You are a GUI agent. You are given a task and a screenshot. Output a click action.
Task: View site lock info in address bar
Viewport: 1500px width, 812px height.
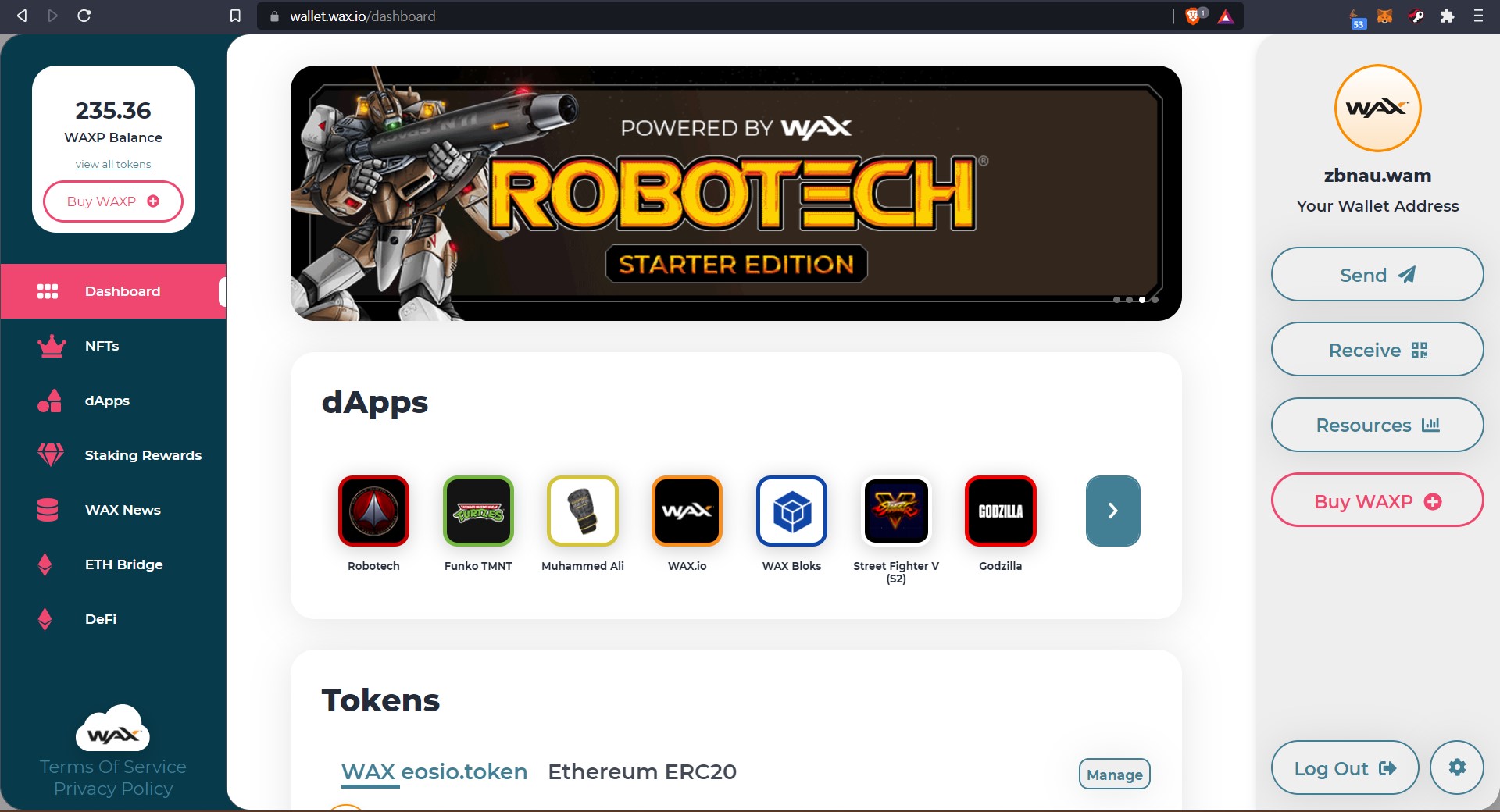coord(274,16)
